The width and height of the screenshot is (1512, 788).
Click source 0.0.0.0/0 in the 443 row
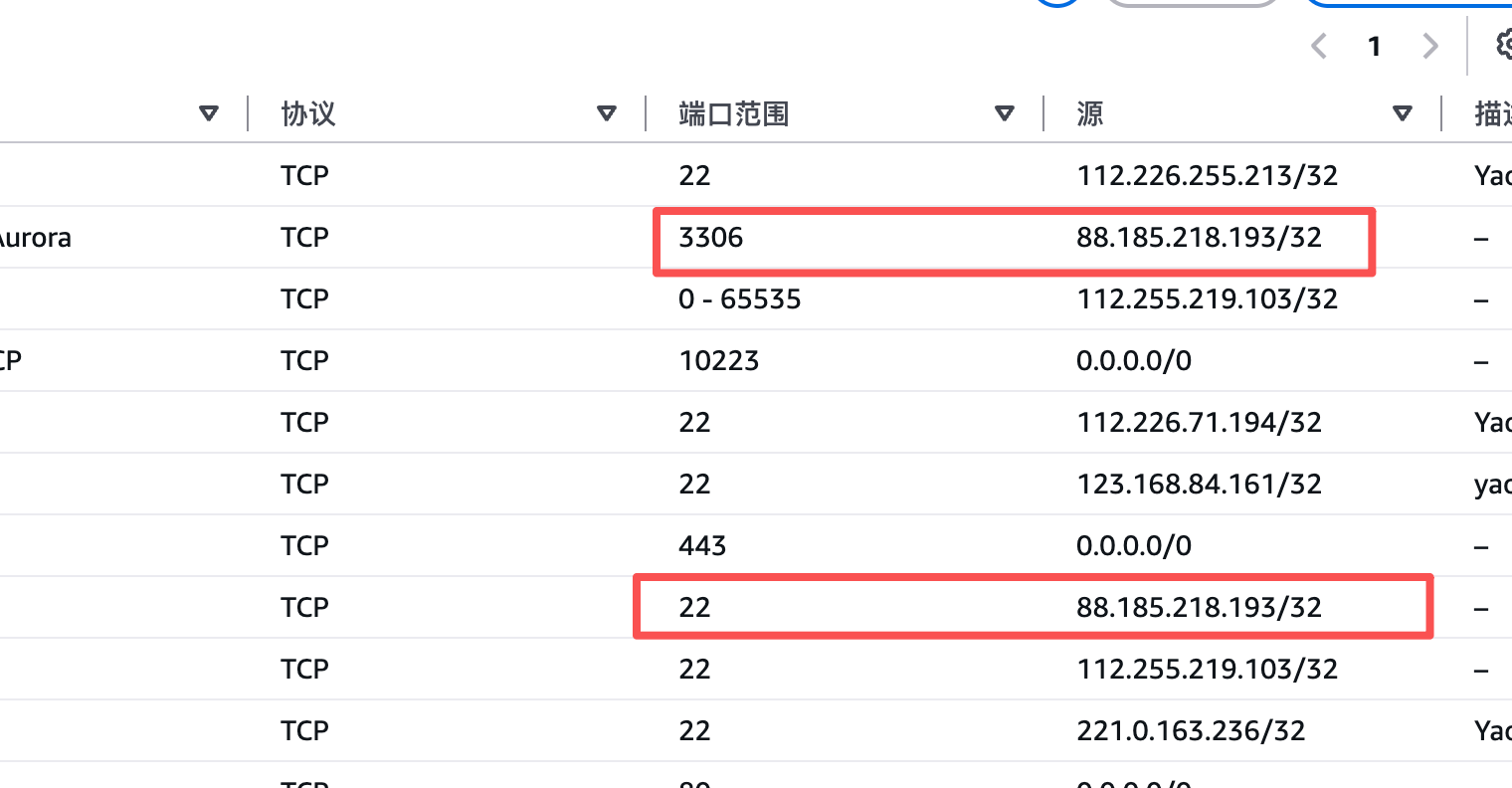(1134, 545)
